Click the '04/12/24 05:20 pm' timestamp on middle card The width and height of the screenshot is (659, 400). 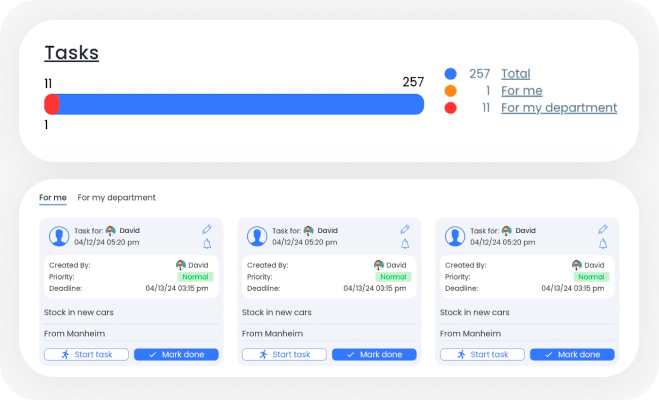pos(305,242)
